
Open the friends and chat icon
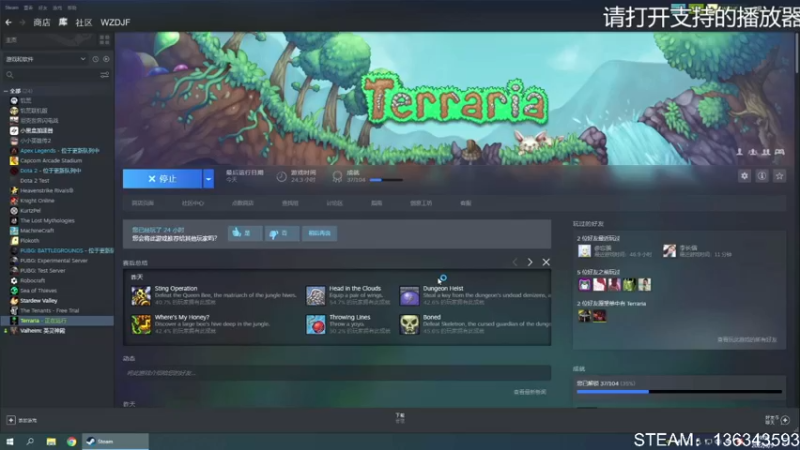(785, 420)
